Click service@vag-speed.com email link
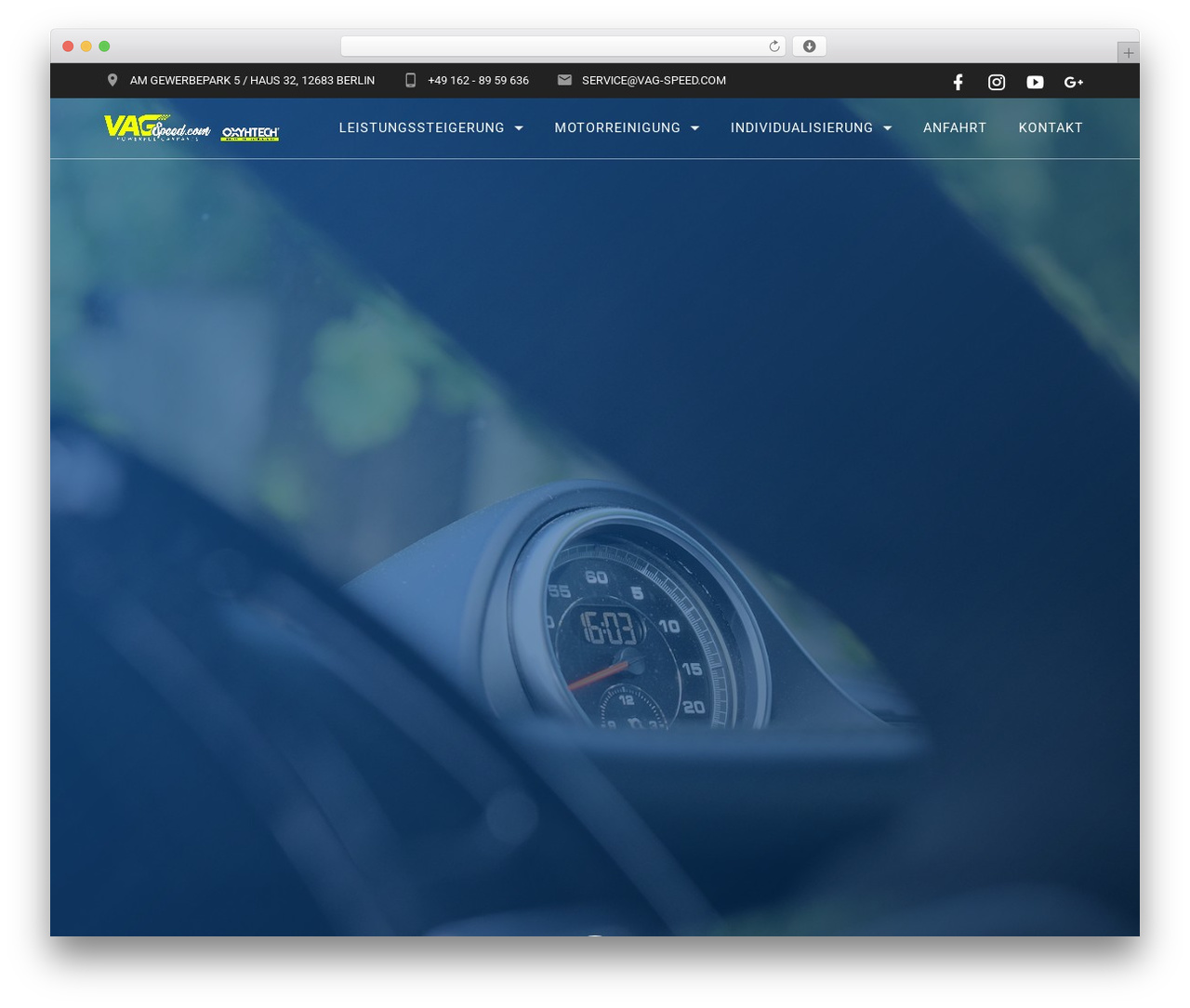Screen dimensions: 1190x1008 [654, 80]
